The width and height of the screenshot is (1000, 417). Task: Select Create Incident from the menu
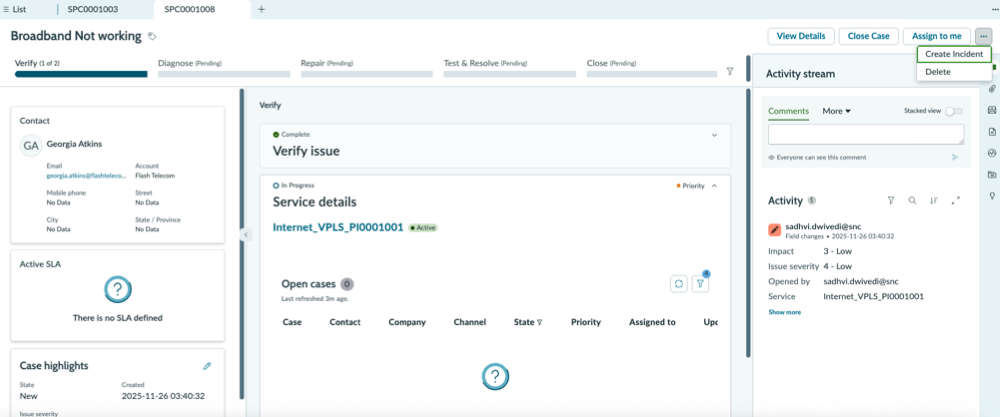[x=953, y=54]
